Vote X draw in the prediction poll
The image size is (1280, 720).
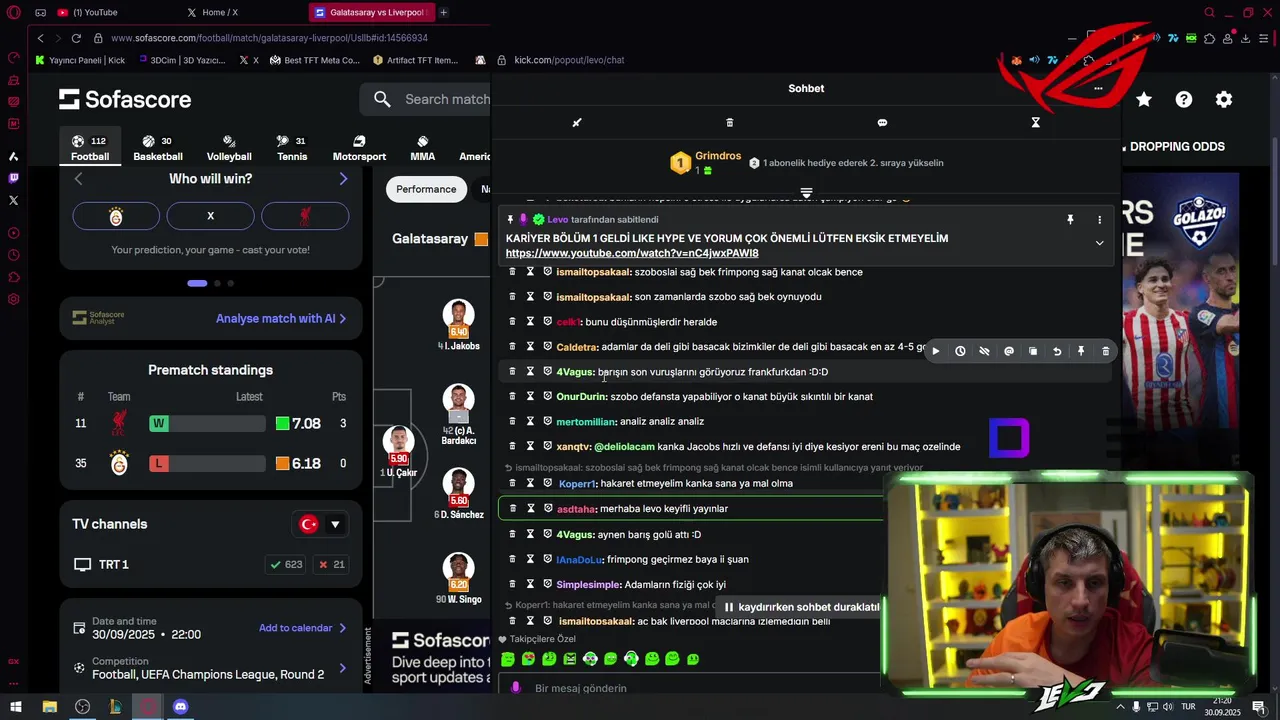pyautogui.click(x=210, y=216)
